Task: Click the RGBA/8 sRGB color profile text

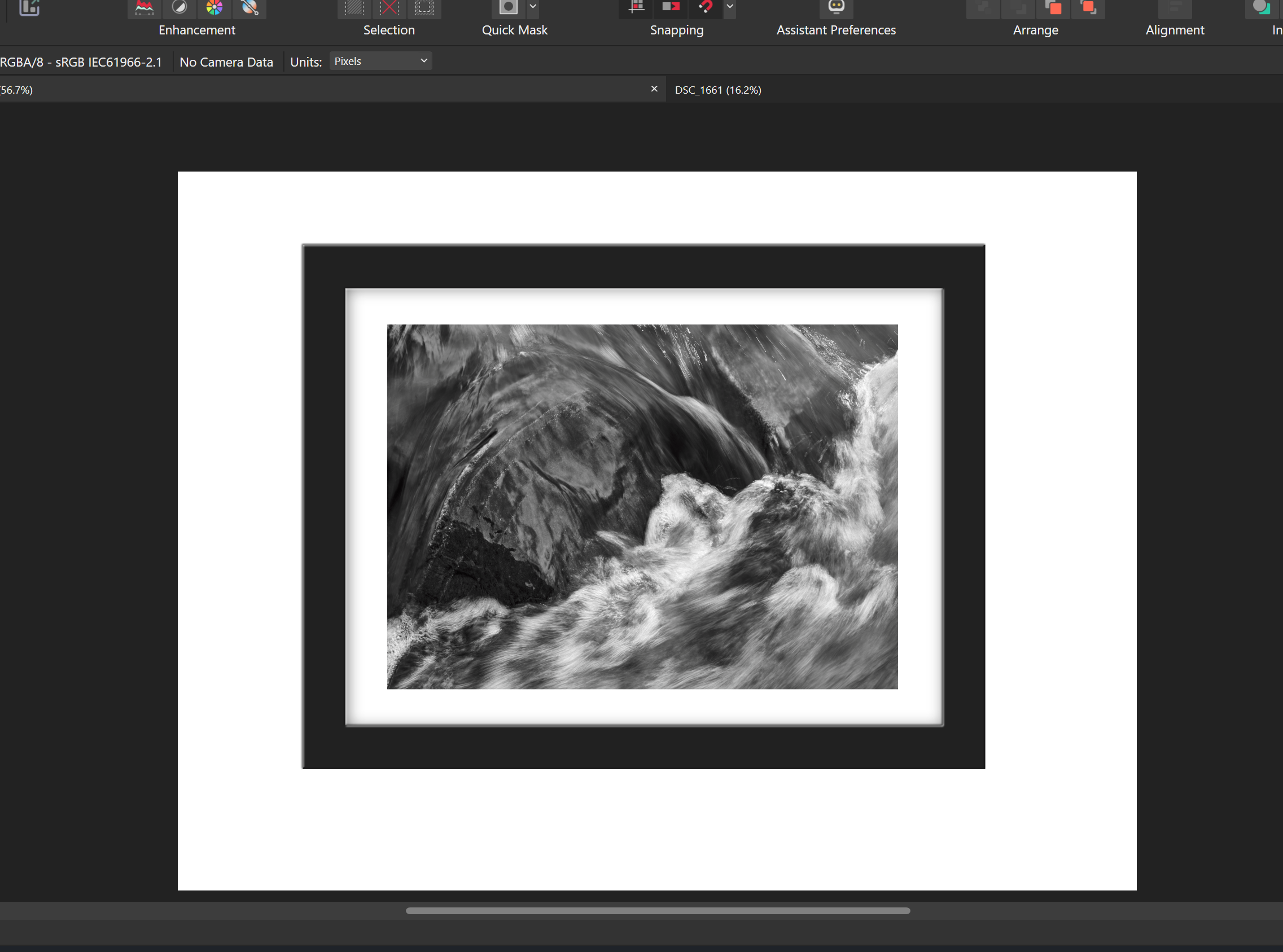Action: [x=81, y=62]
